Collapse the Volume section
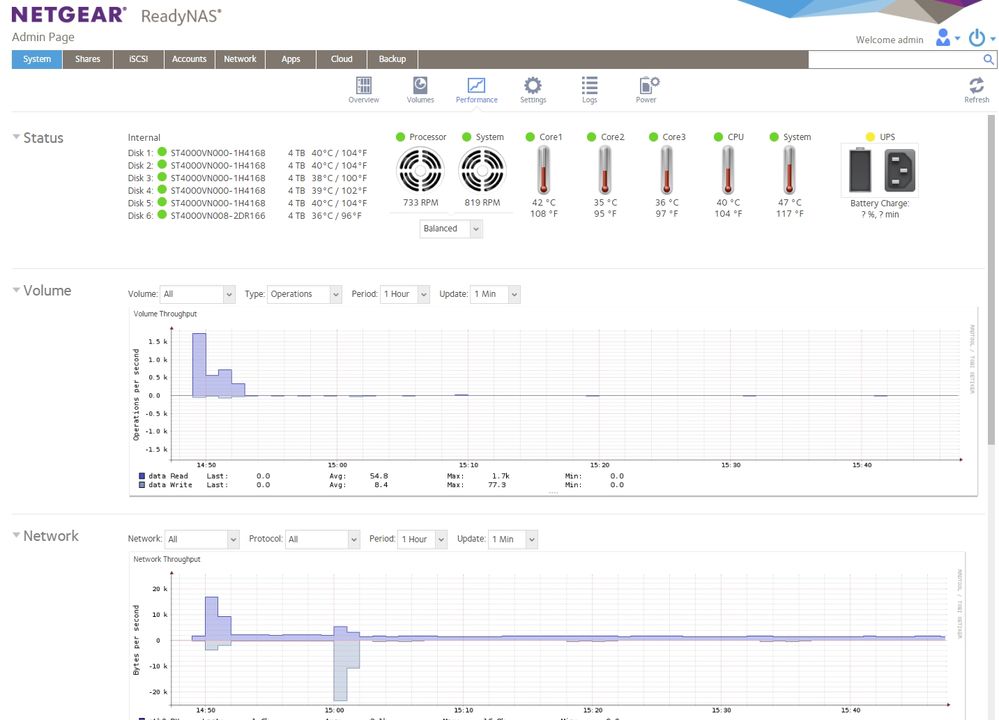 (x=16, y=290)
